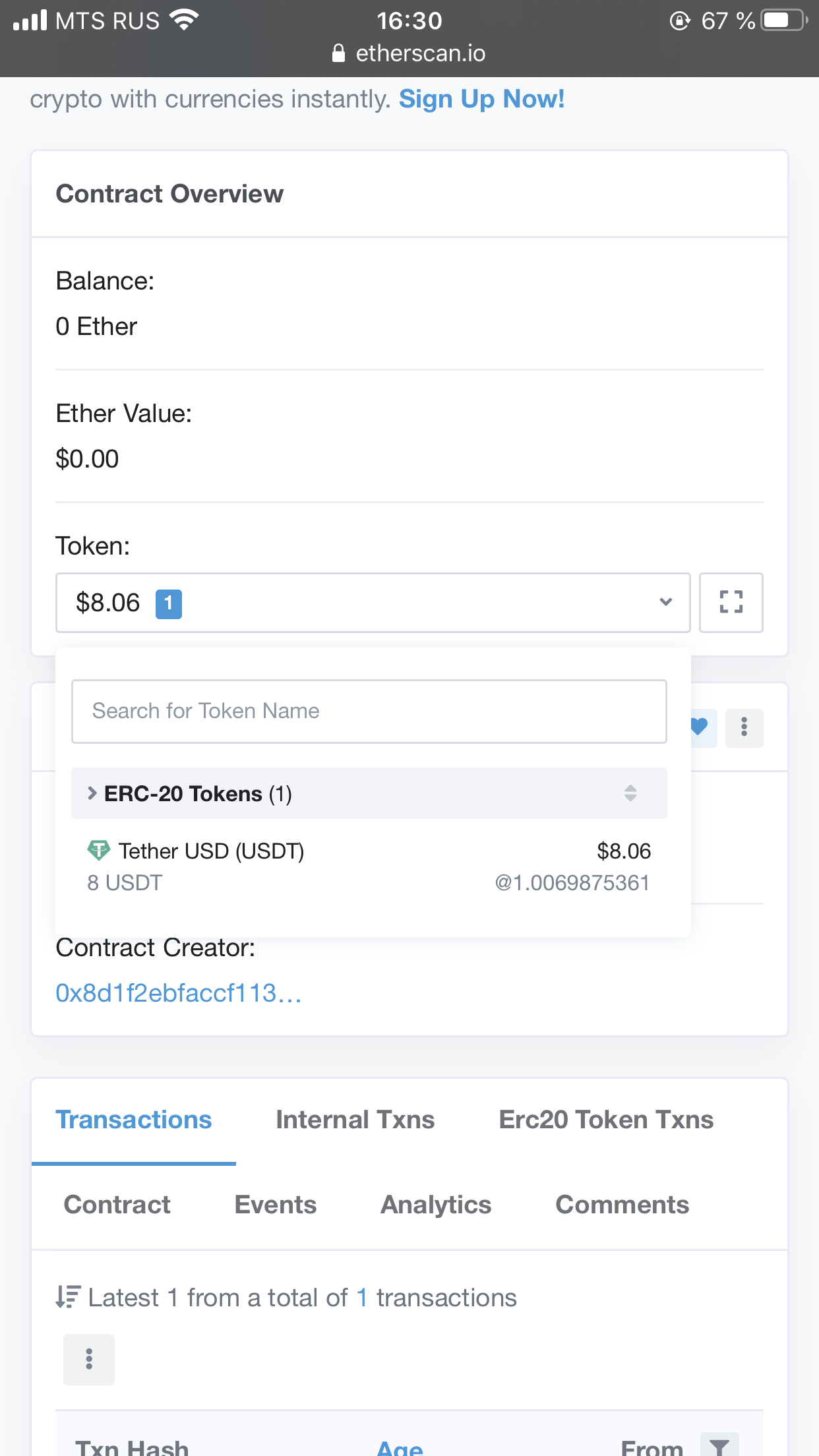Select the Tether USD (USDT) token entry

369,866
